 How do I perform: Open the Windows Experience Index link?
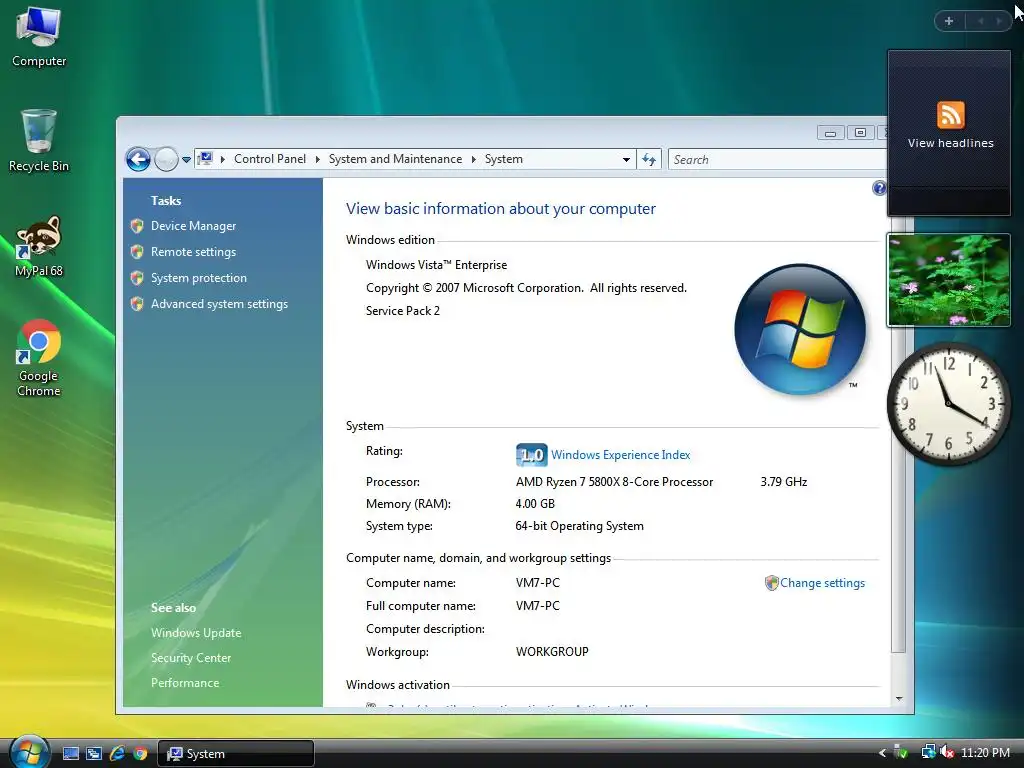[620, 455]
